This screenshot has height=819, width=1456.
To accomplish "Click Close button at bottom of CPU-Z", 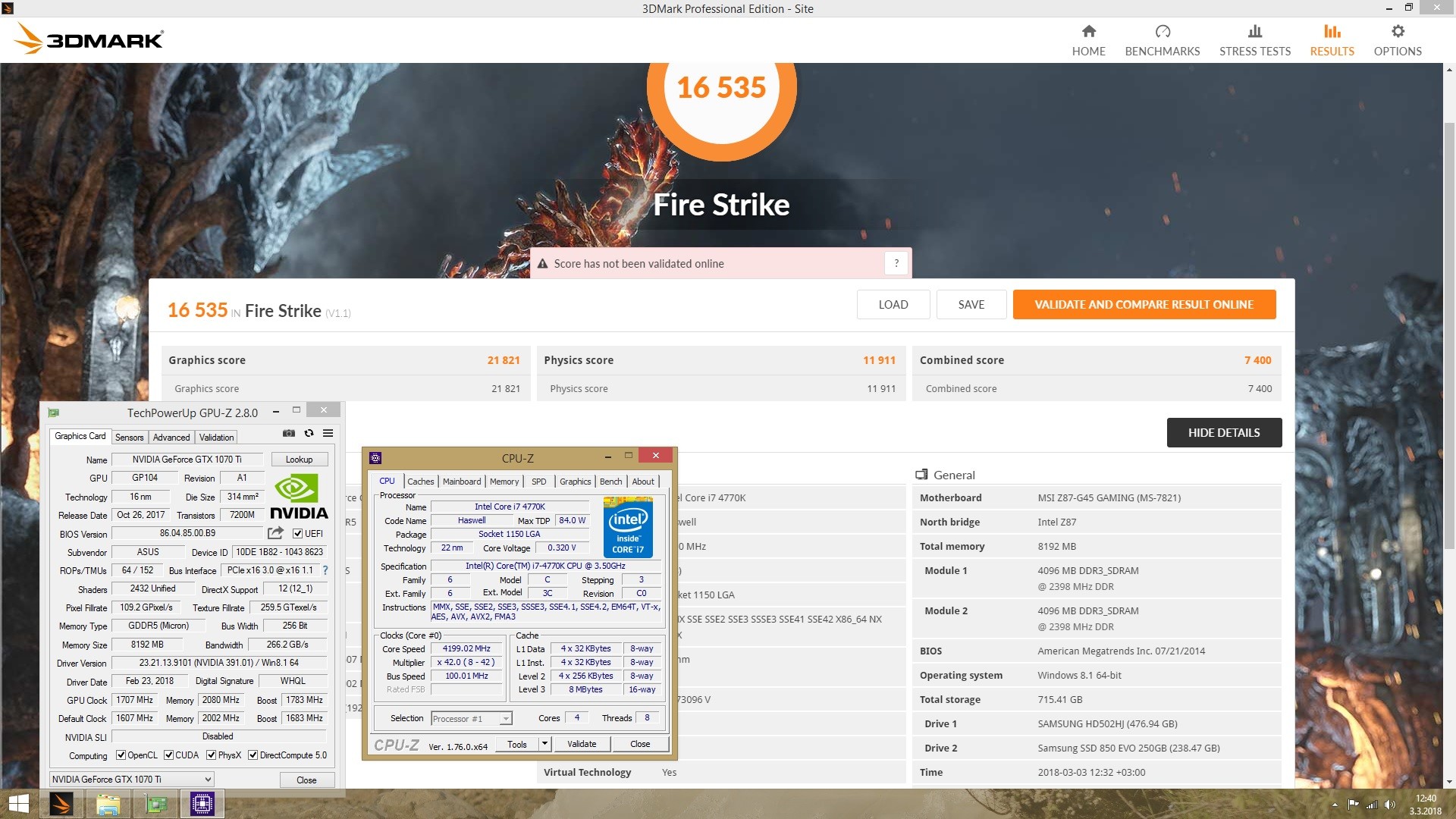I will pos(640,744).
